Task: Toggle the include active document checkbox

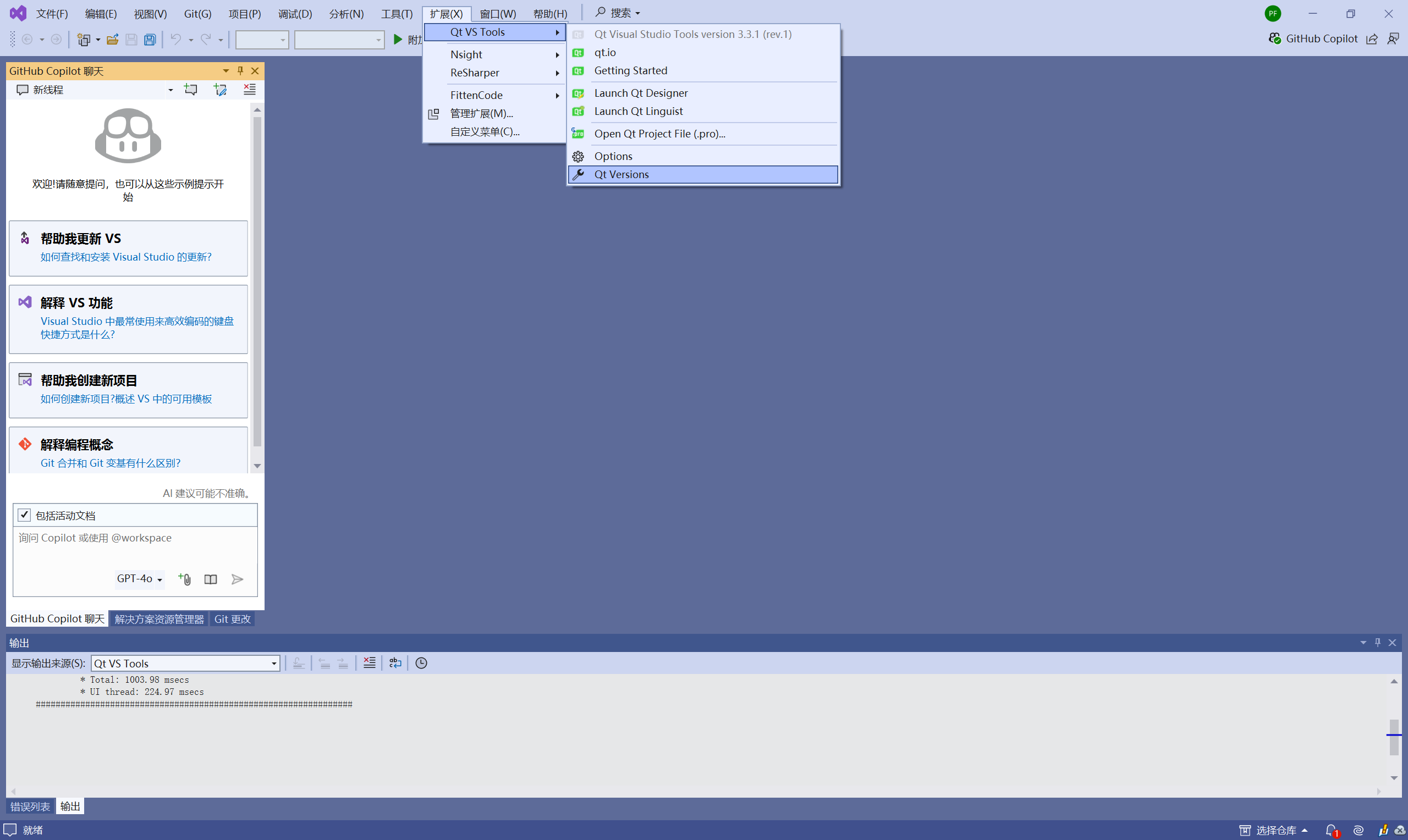Action: point(24,515)
